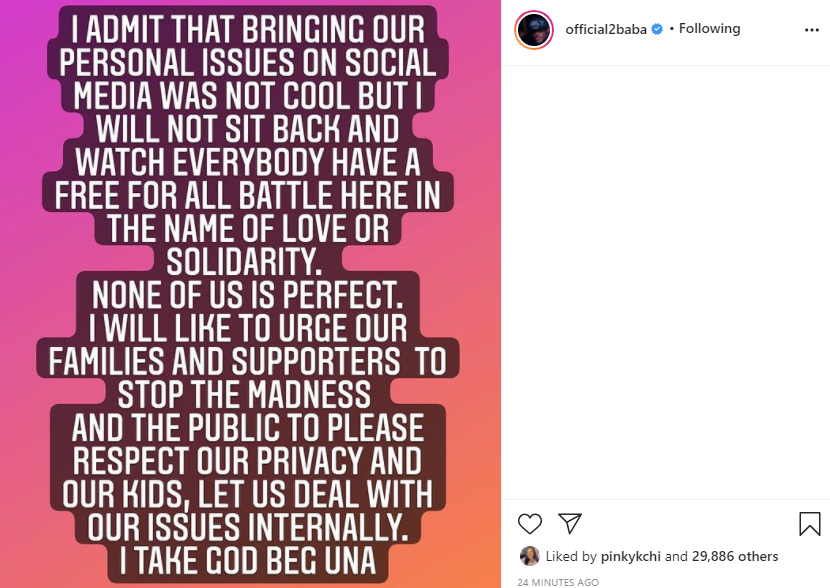Click the 'RESPECT OUR PRIVACY AND' line
This screenshot has height=588, width=830.
pyautogui.click(x=245, y=461)
